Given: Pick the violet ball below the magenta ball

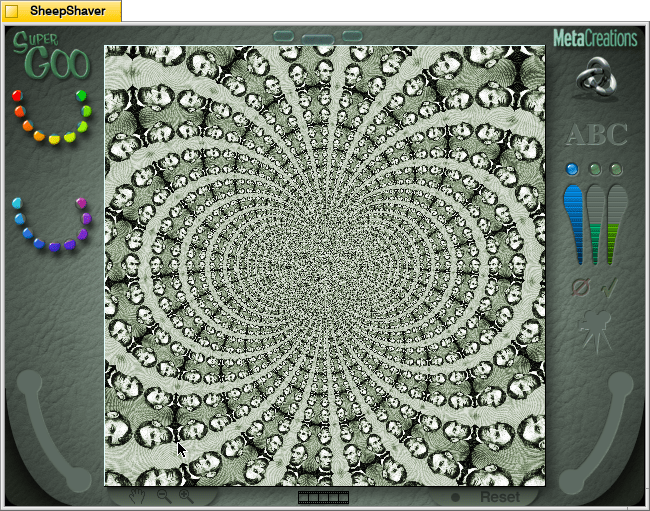Looking at the screenshot, I should click(86, 218).
